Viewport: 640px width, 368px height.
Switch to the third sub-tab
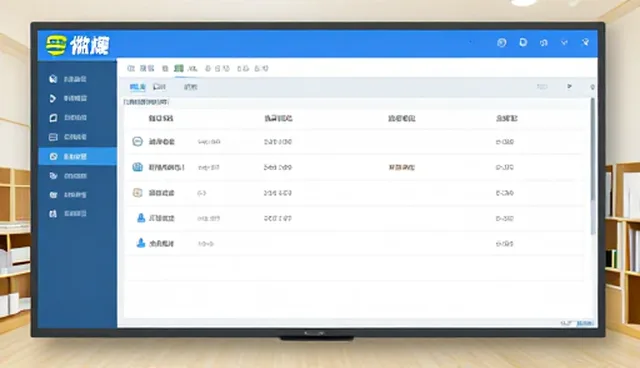tap(190, 87)
